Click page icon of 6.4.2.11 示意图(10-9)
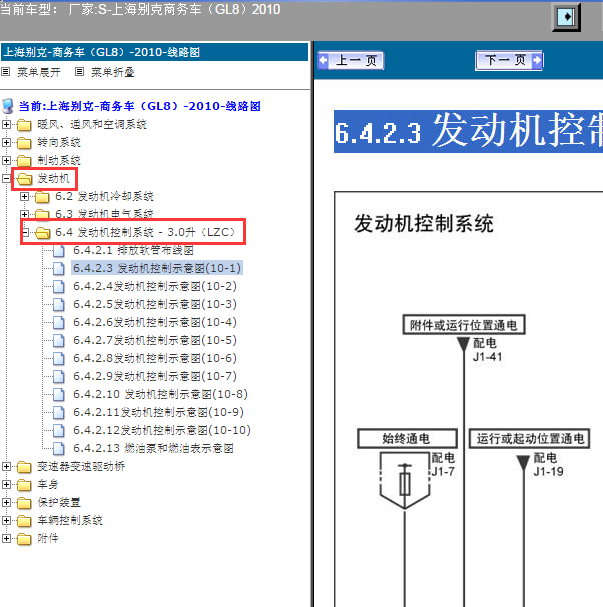The height and width of the screenshot is (607, 603). click(x=58, y=413)
